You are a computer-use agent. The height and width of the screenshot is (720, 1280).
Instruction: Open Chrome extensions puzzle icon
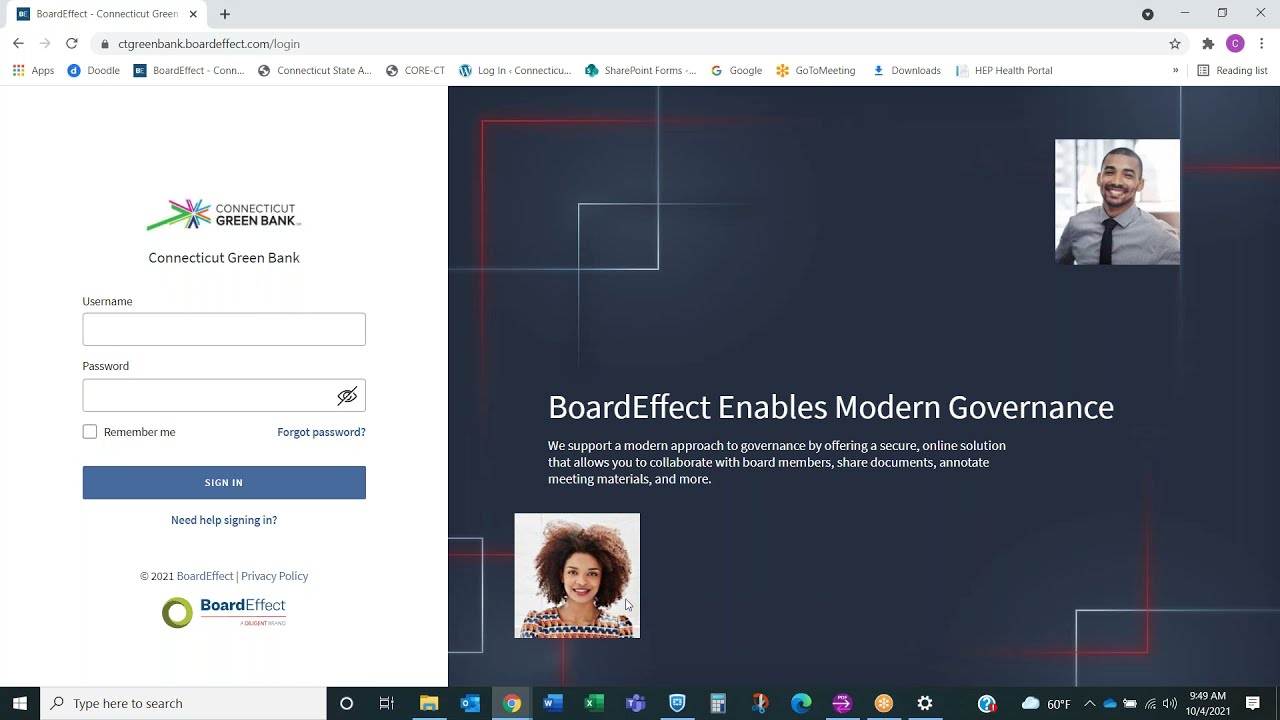[x=1208, y=44]
